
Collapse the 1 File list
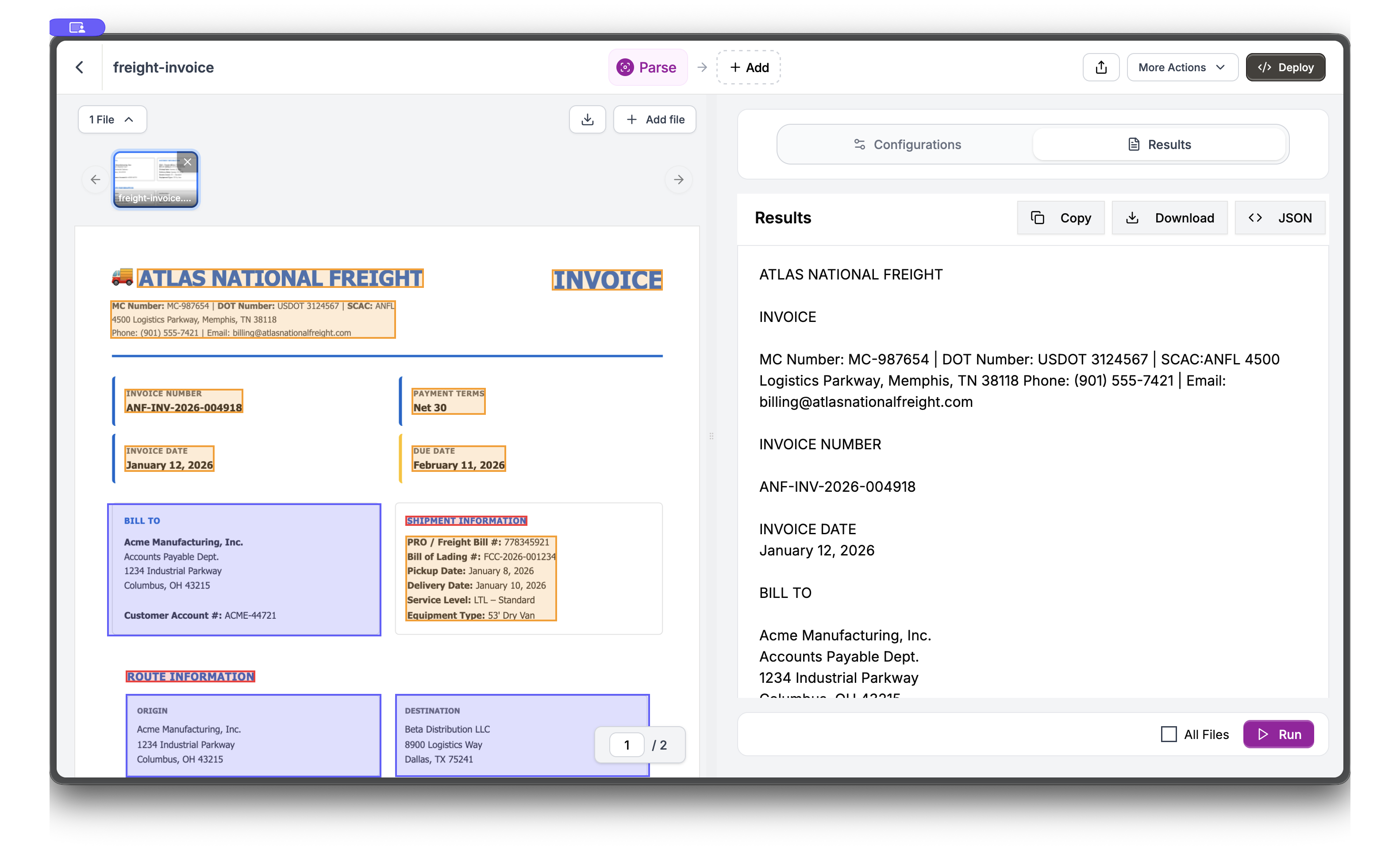112,119
